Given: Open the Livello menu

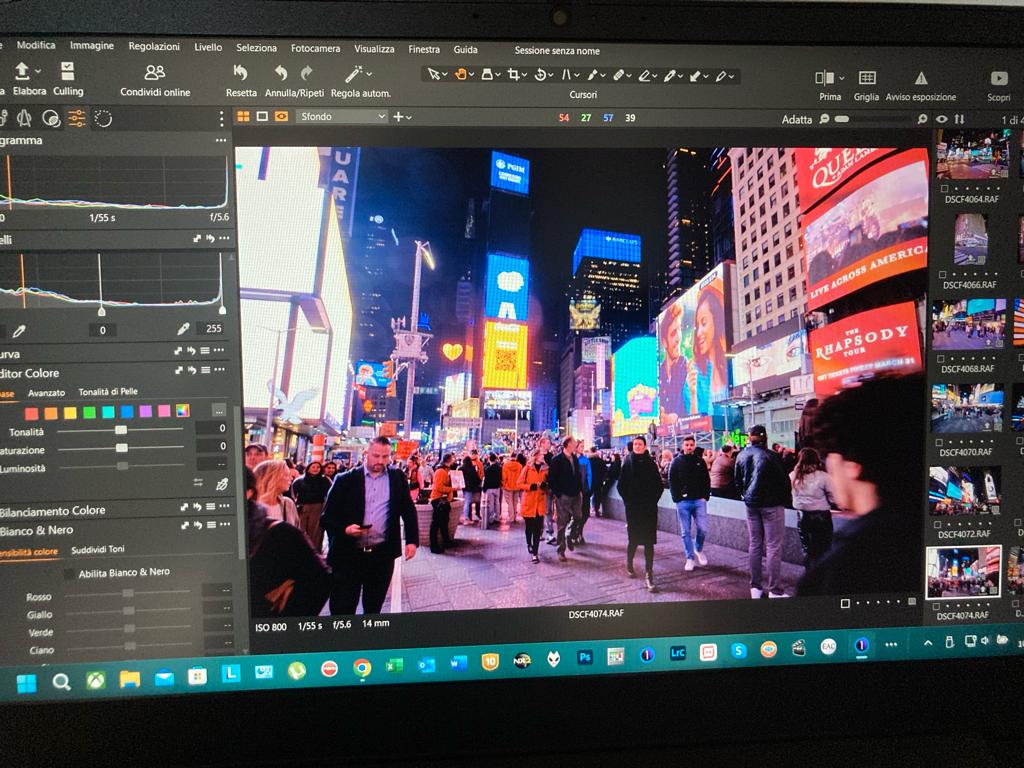Looking at the screenshot, I should click(208, 47).
